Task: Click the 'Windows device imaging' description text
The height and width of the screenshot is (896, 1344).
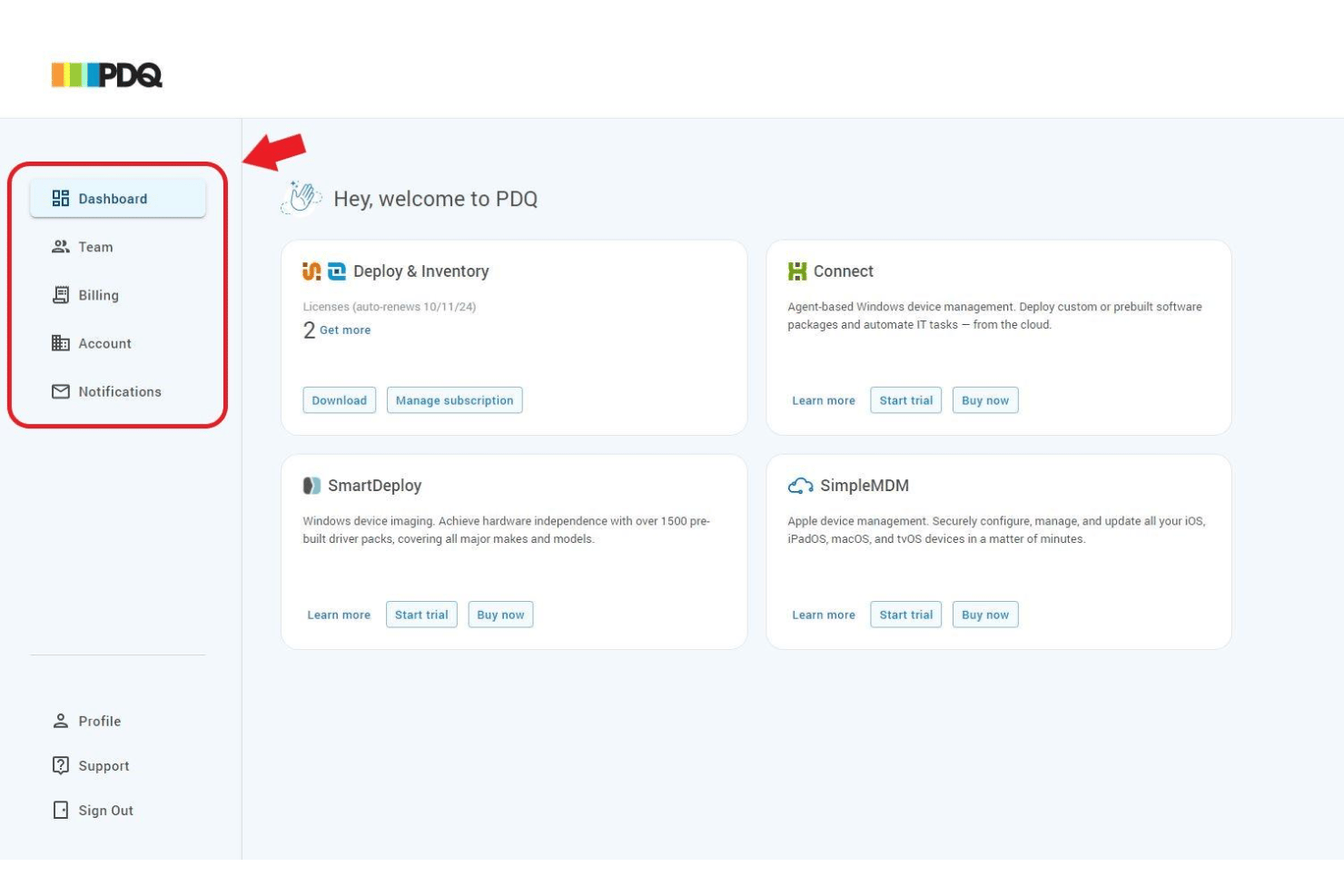Action: [507, 529]
